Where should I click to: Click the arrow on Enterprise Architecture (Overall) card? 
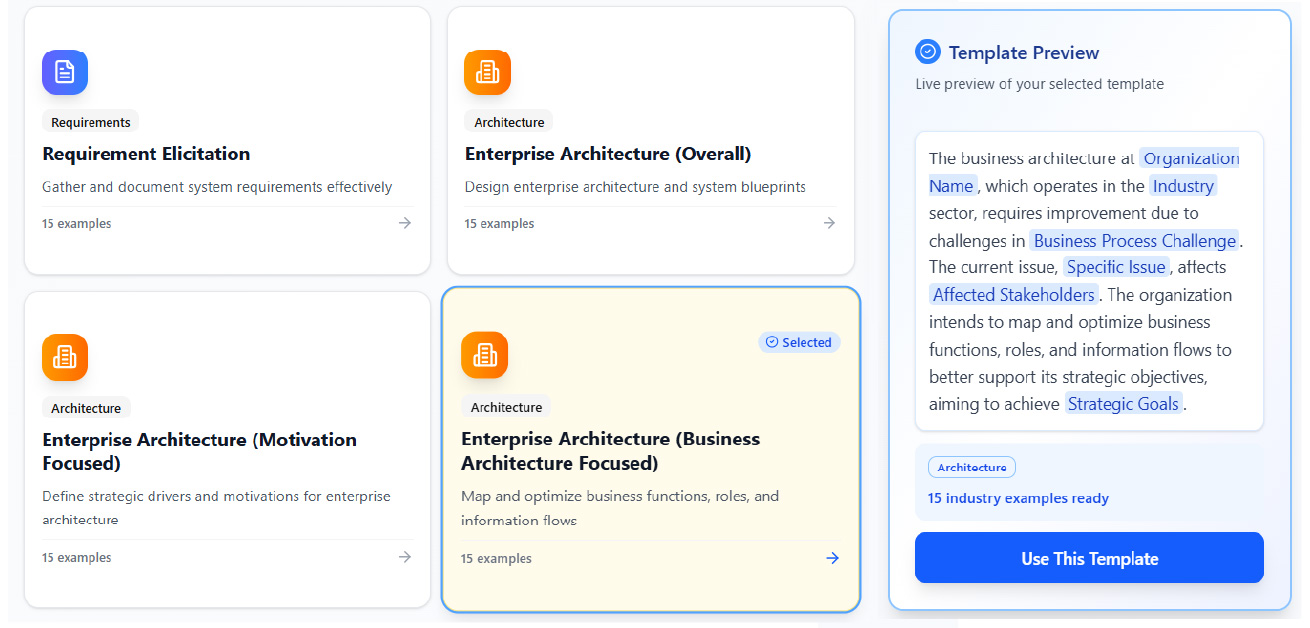point(829,223)
